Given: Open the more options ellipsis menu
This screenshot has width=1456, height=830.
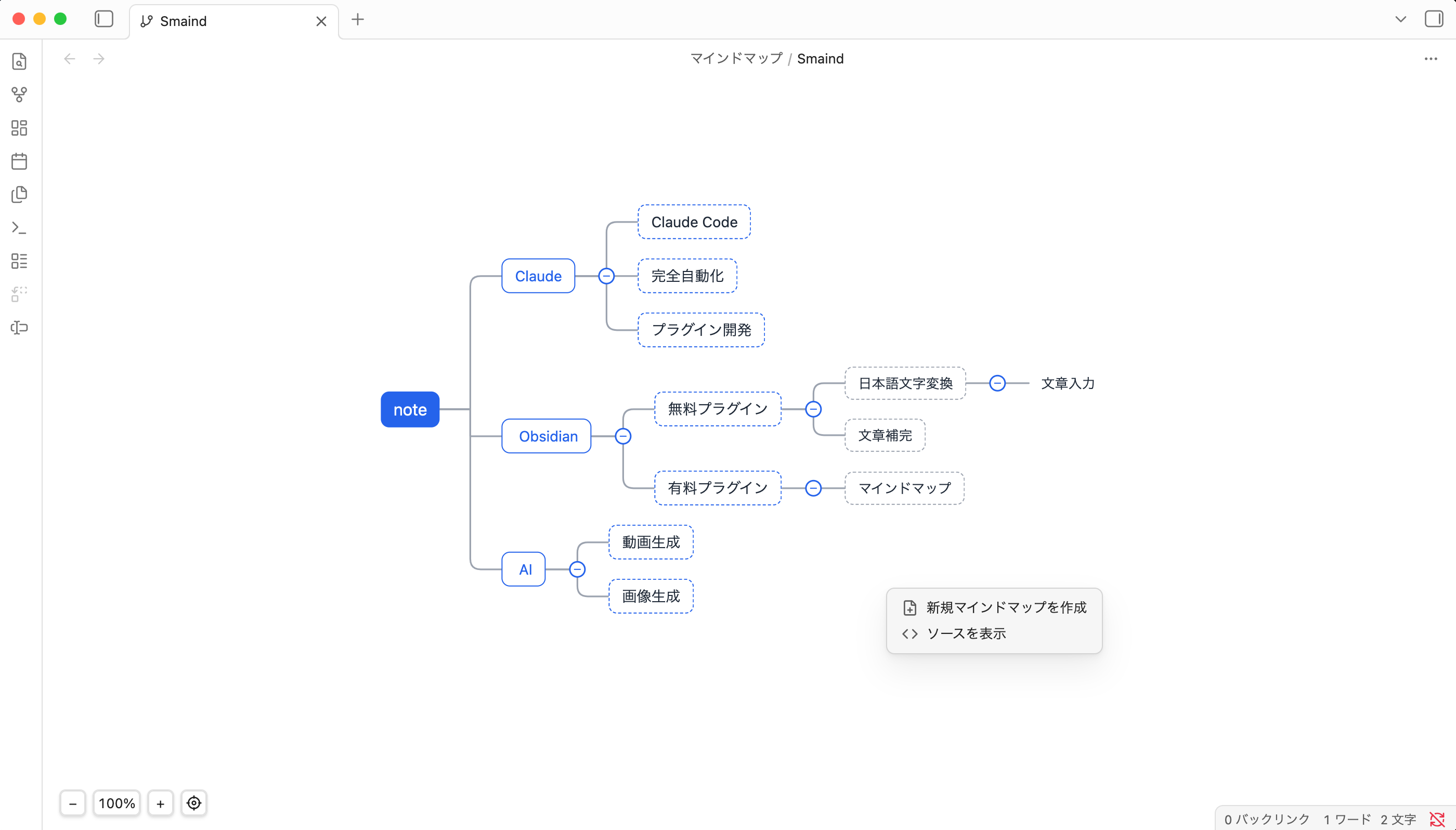Looking at the screenshot, I should (1431, 59).
